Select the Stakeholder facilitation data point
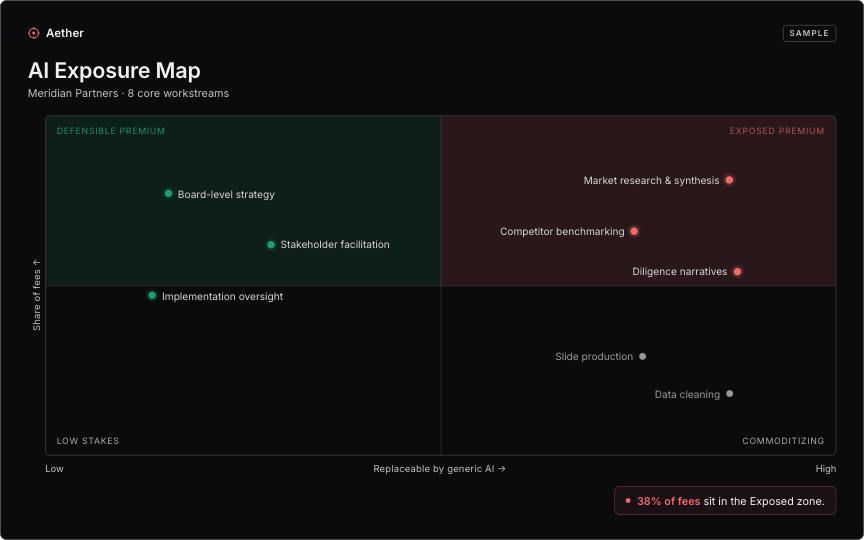Image resolution: width=864 pixels, height=540 pixels. (271, 245)
